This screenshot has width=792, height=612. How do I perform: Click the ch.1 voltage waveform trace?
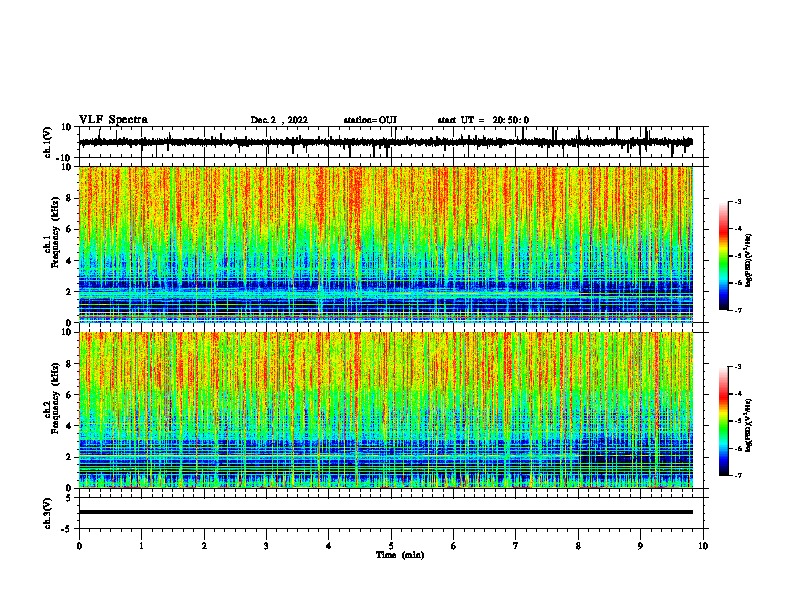386,142
